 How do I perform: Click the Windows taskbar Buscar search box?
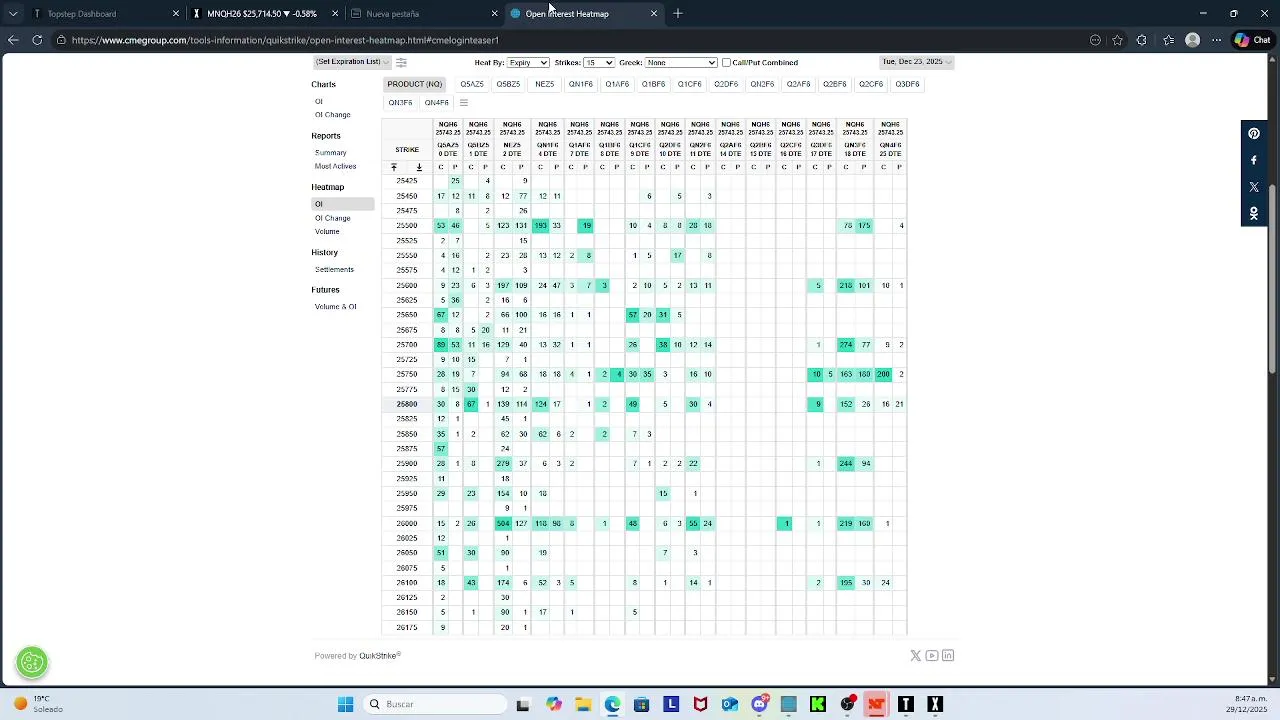[x=435, y=704]
